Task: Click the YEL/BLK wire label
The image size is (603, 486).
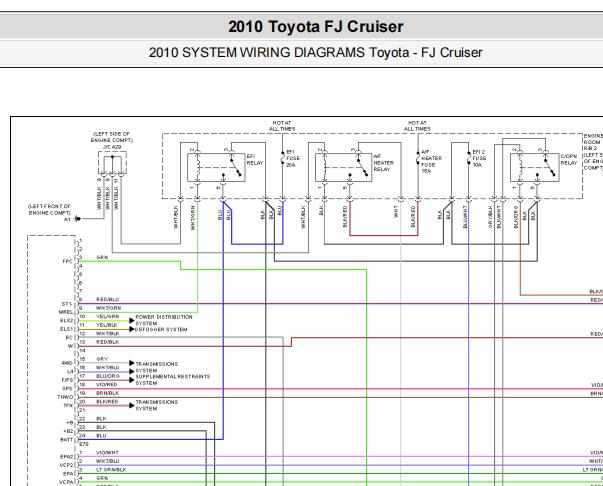Action: [x=107, y=325]
